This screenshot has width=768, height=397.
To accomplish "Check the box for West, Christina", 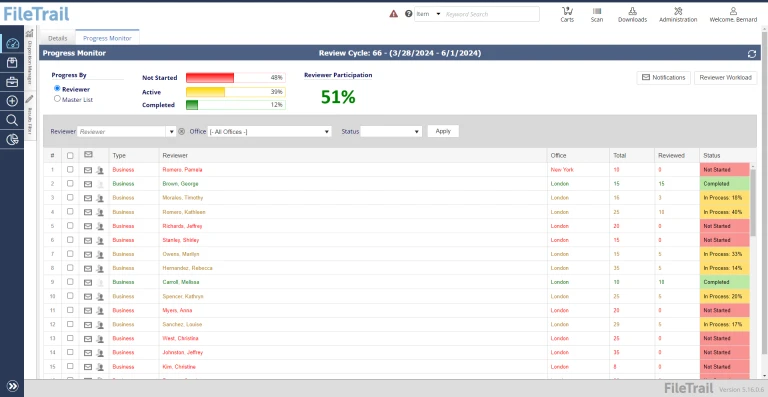I will coord(70,338).
